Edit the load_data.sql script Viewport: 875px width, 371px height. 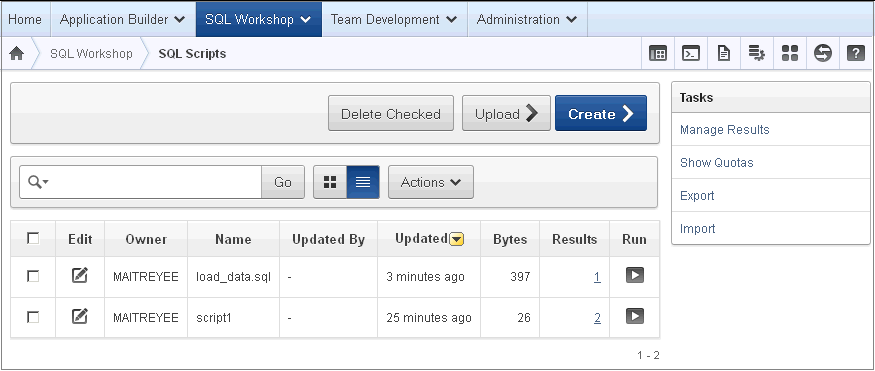(80, 275)
